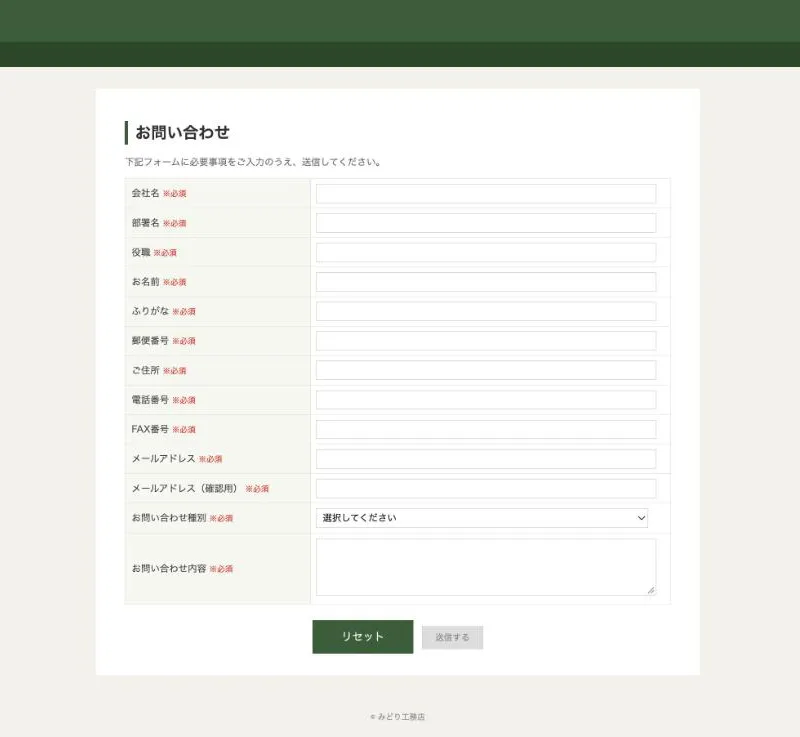Click the お問い合わせ page heading
Screen dimensions: 800x737
click(x=182, y=133)
